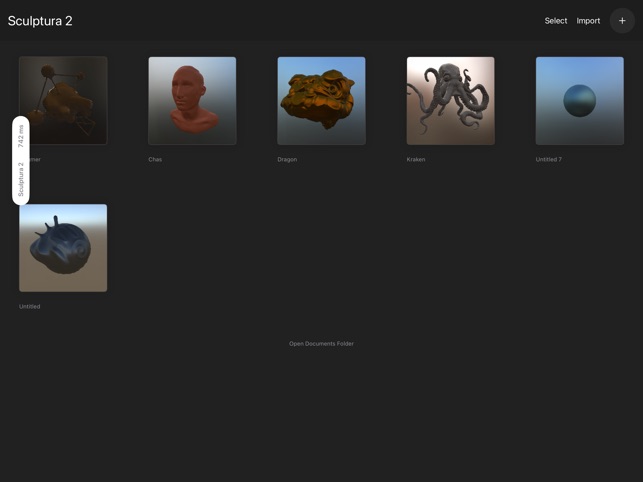Open the blue Untitled creature thumbnail
This screenshot has height=482, width=643.
[63, 248]
